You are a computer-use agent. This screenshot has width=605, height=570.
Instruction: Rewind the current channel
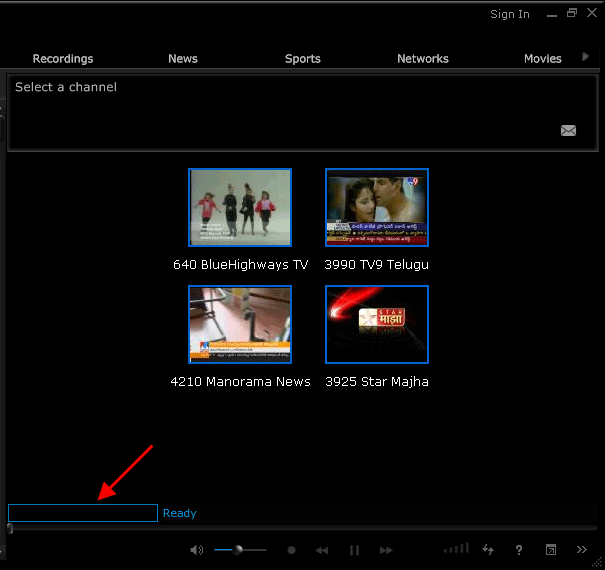coord(322,550)
